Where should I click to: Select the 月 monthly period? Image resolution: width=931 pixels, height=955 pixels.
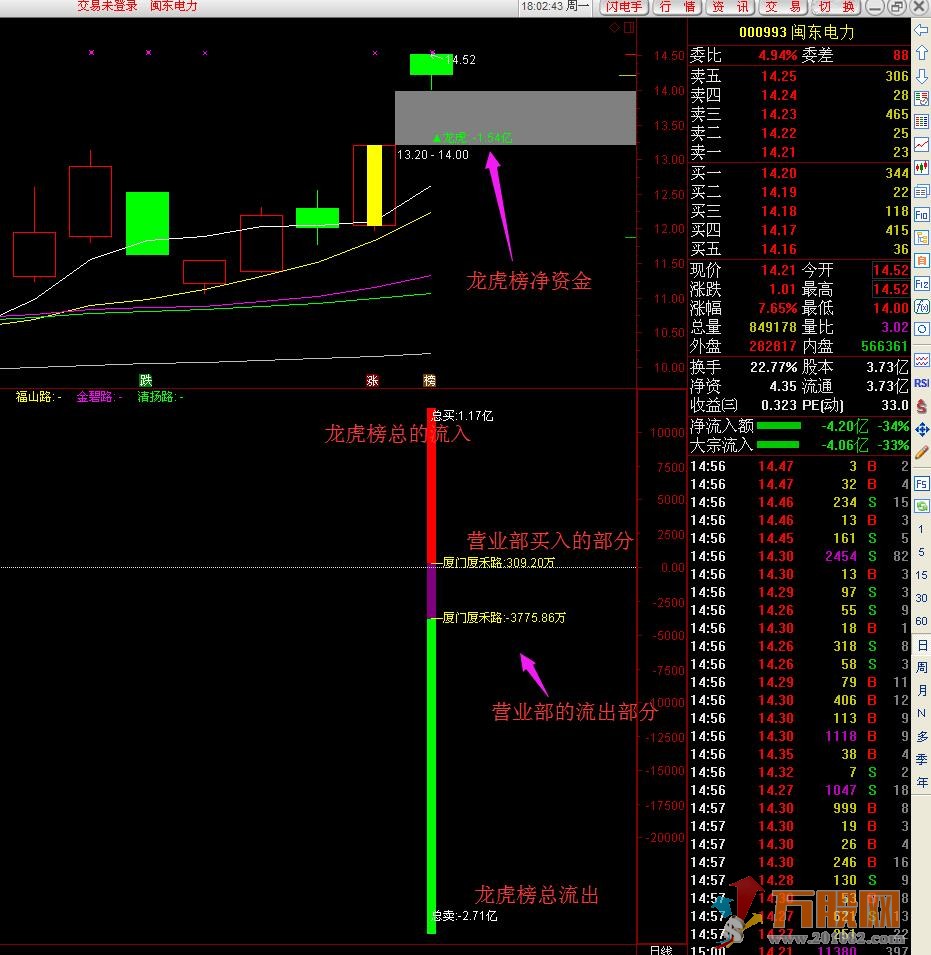point(921,691)
